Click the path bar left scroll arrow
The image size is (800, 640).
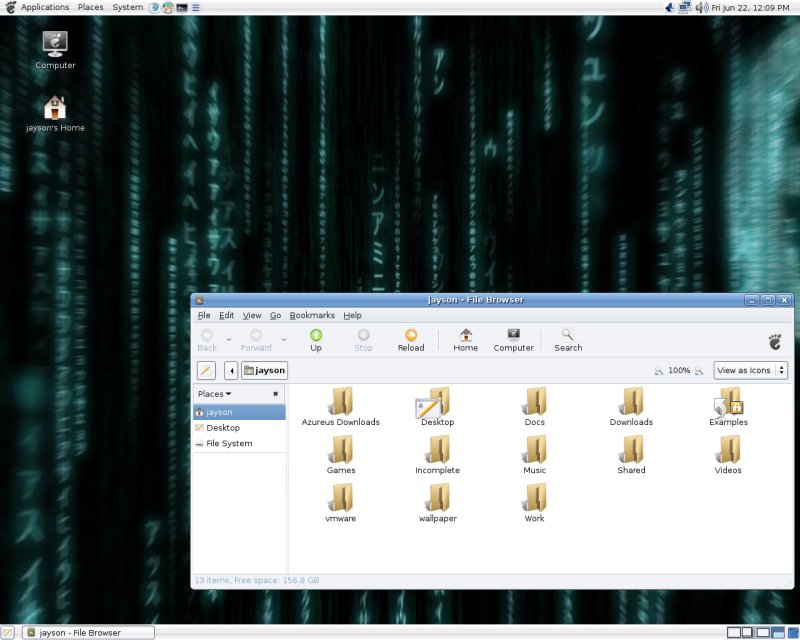coord(231,371)
